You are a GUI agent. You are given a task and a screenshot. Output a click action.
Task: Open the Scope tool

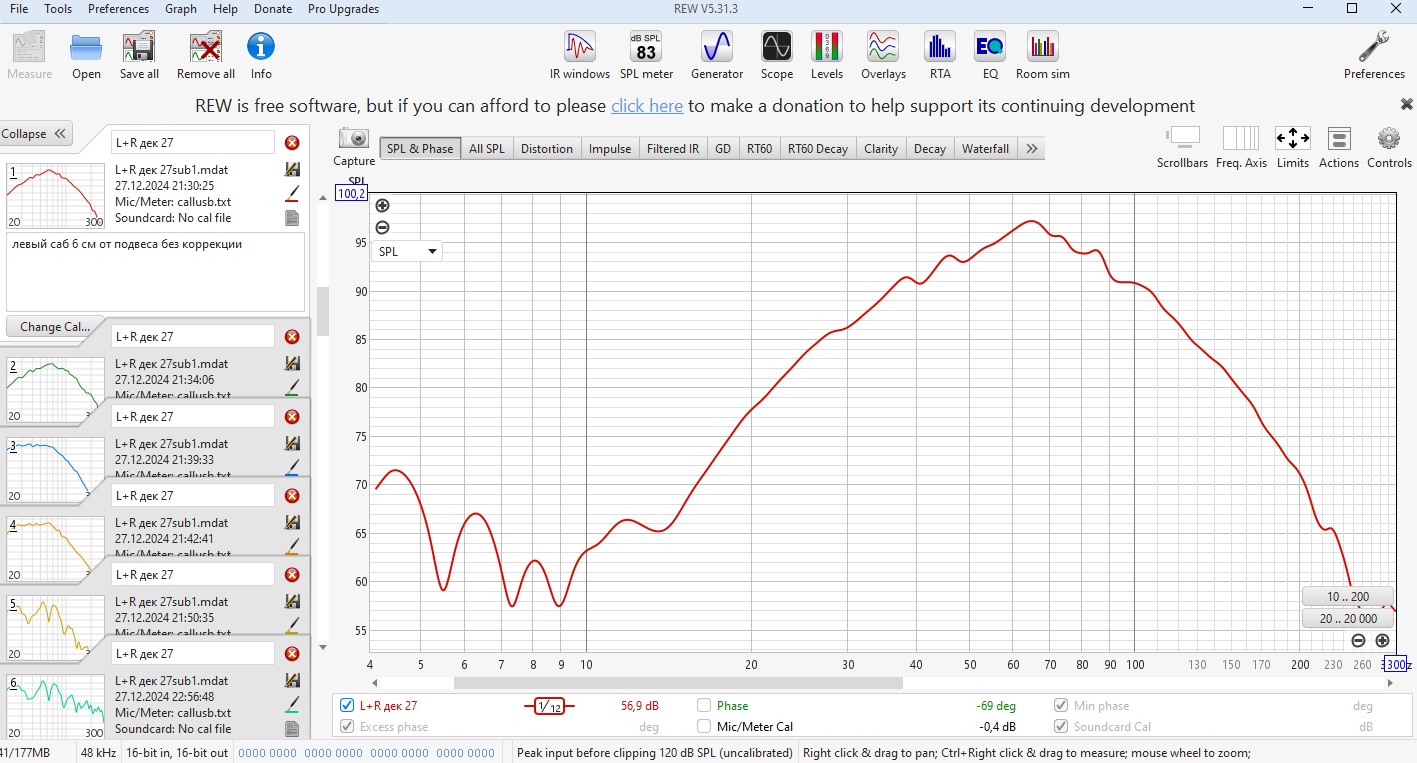776,54
